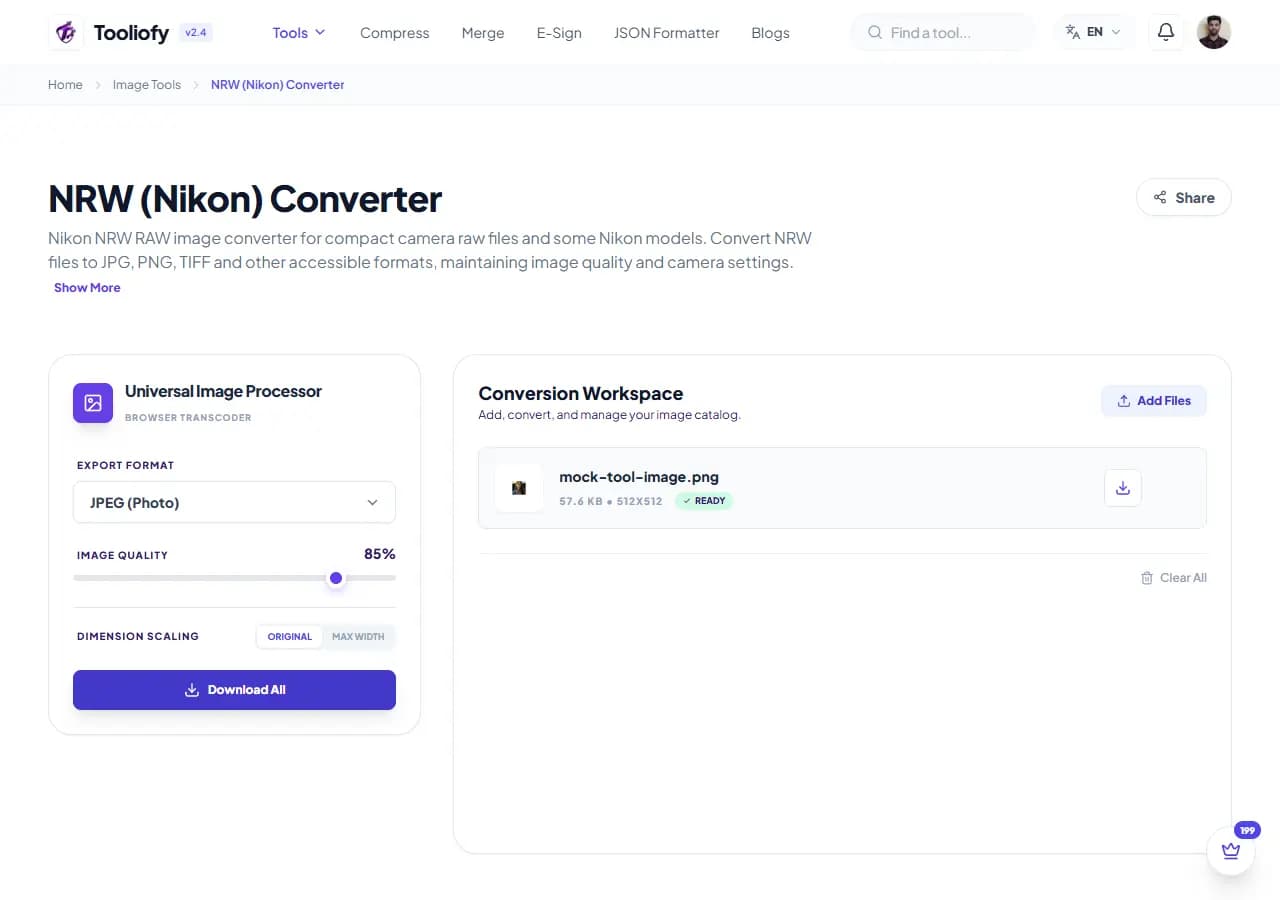Image resolution: width=1280 pixels, height=900 pixels.
Task: Open the user profile avatar
Action: pos(1213,32)
